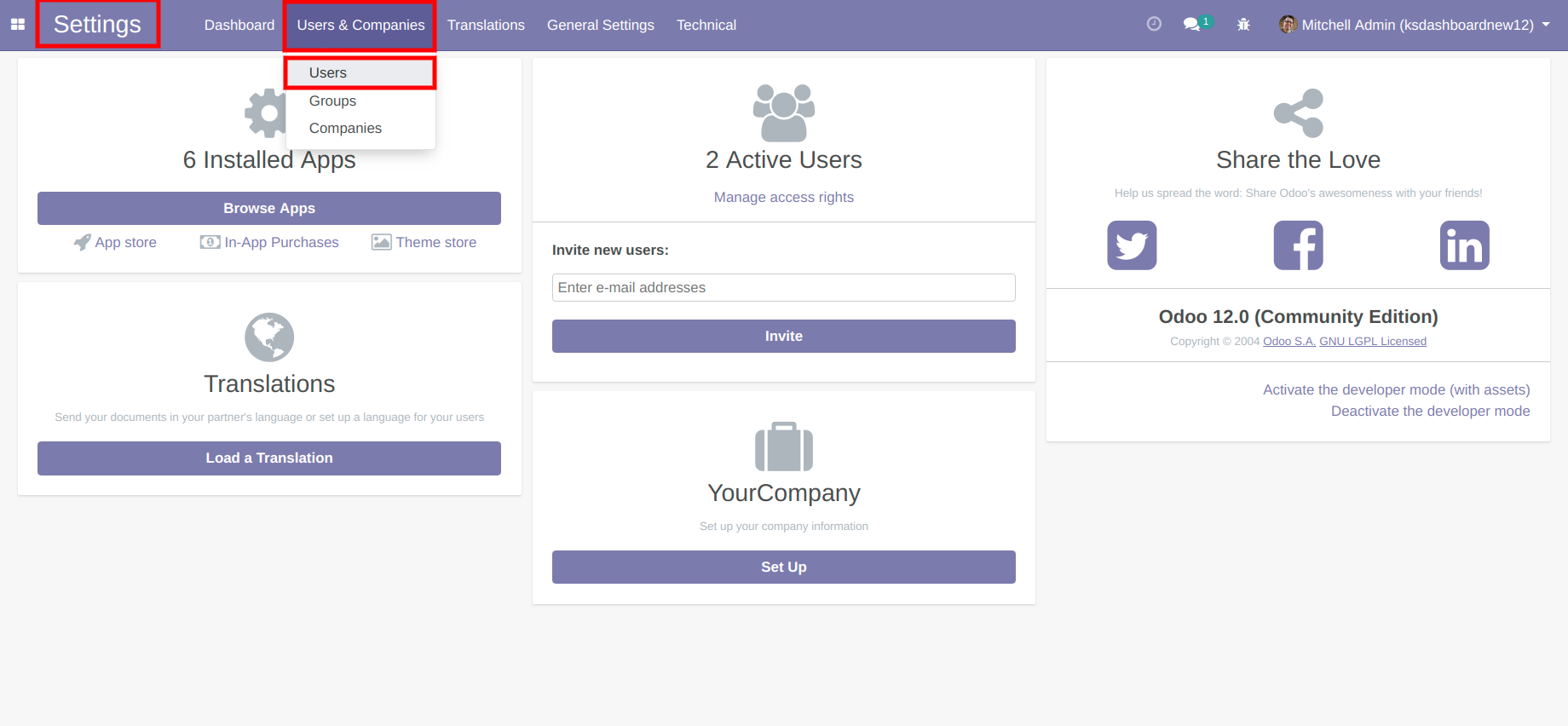Choose Users in the open submenu
Image resolution: width=1568 pixels, height=726 pixels.
point(328,72)
